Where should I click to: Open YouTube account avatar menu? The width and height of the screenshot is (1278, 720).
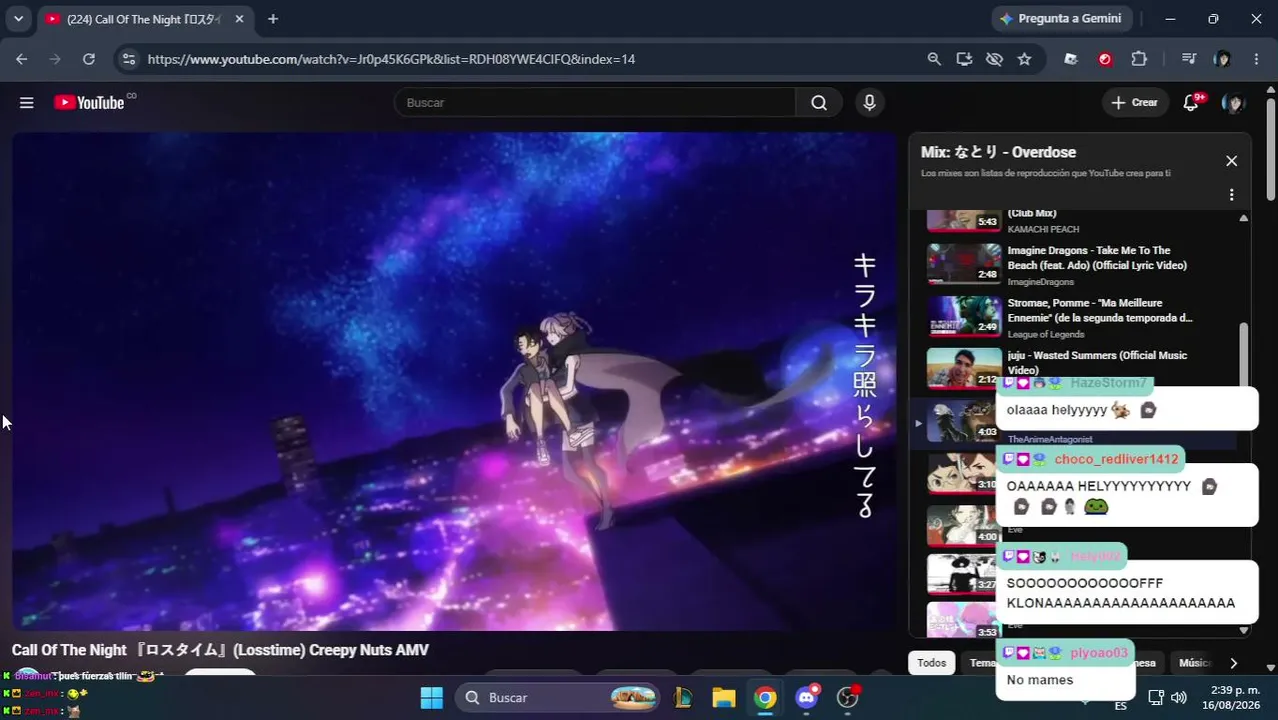pos(1233,103)
